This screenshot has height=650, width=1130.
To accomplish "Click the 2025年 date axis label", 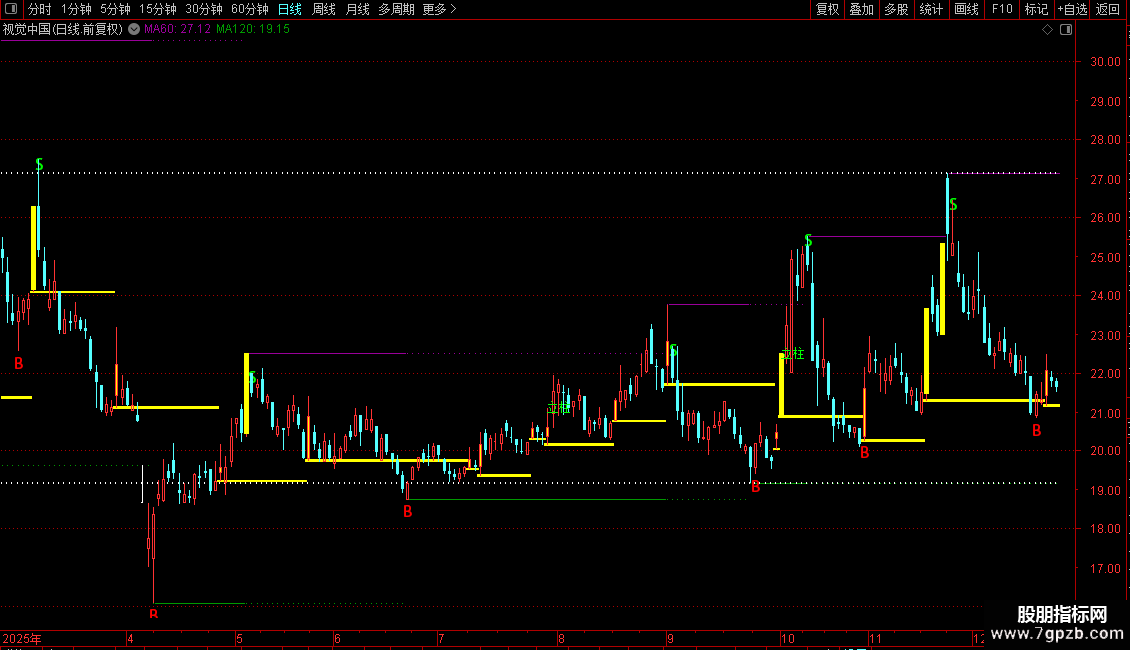I will (22, 638).
